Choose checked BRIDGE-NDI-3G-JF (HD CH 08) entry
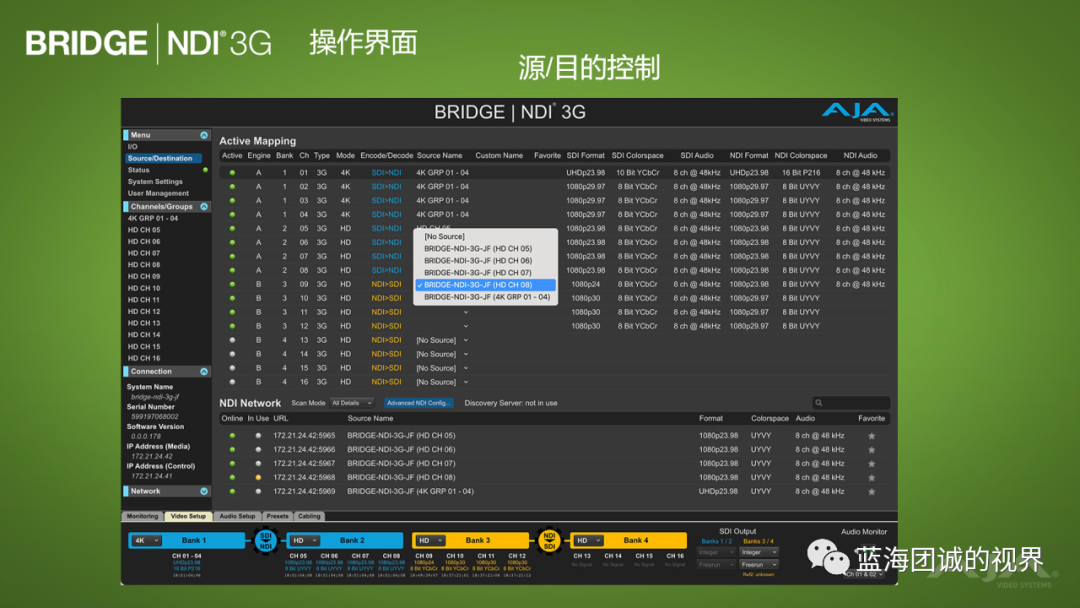Viewport: 1080px width, 608px height. [485, 285]
